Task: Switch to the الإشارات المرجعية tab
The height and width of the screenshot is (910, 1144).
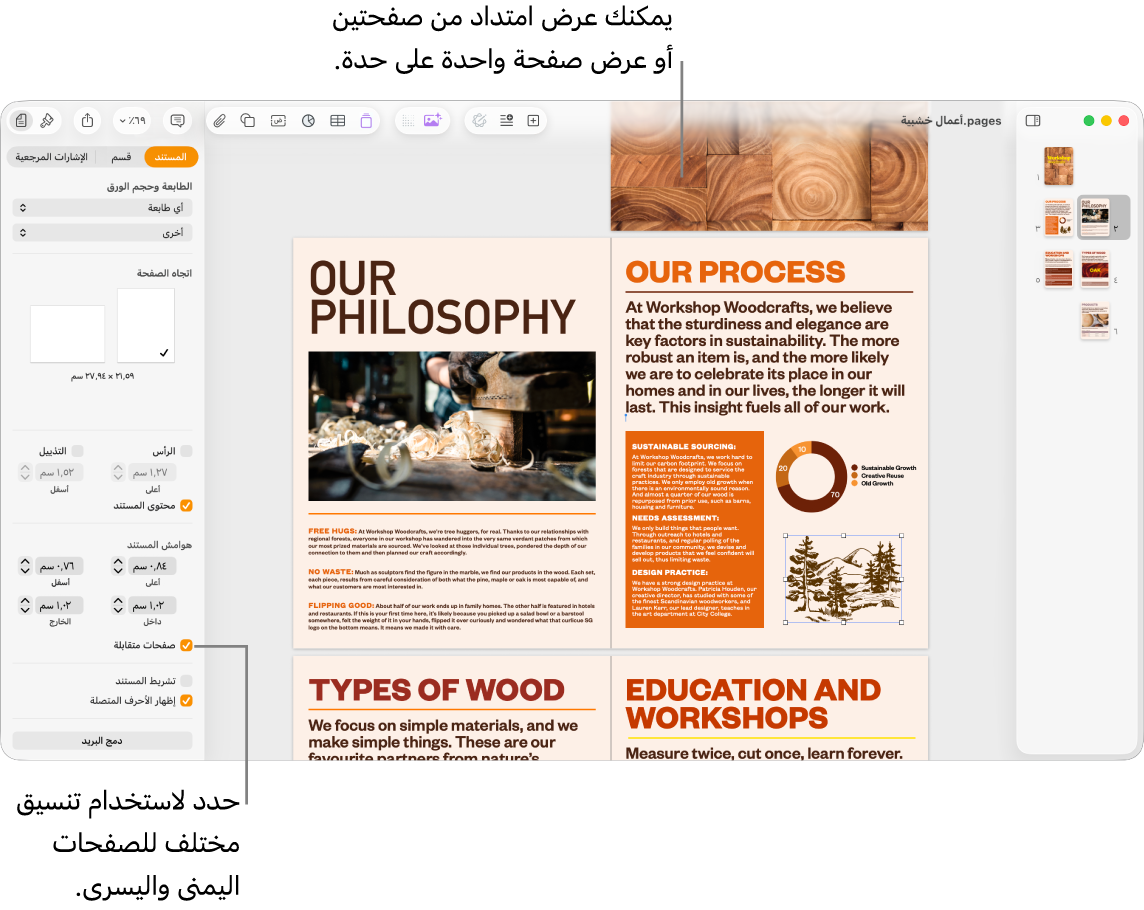Action: [52, 157]
